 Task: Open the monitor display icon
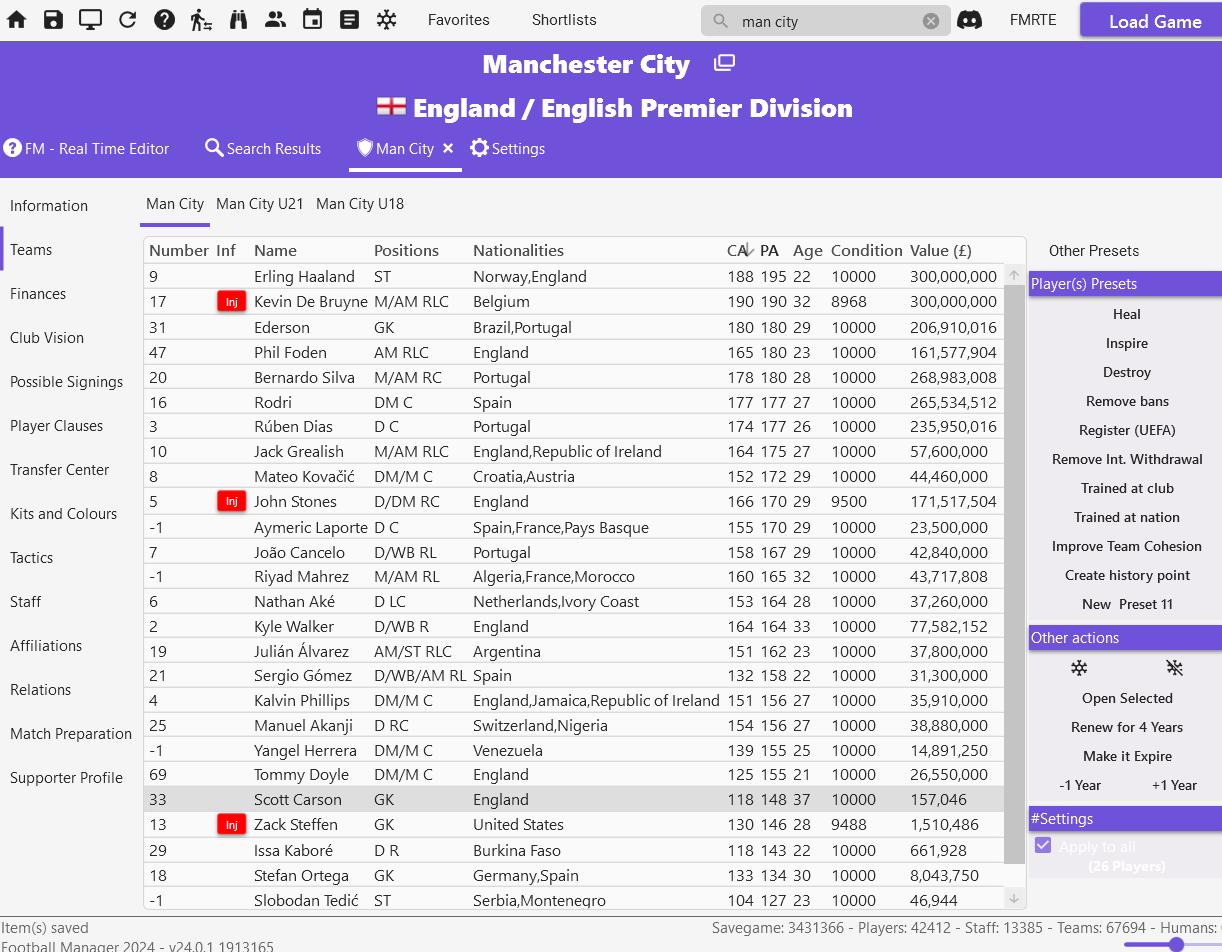tap(90, 20)
